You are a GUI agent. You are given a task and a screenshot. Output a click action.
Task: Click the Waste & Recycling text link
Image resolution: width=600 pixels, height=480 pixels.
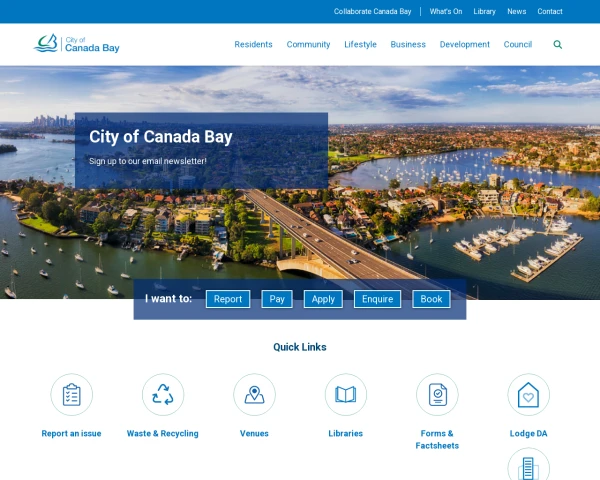(x=163, y=433)
